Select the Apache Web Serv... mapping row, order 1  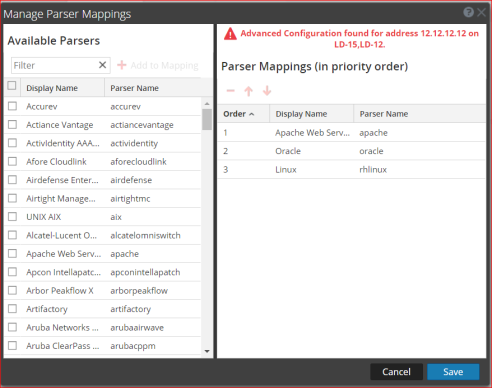351,133
